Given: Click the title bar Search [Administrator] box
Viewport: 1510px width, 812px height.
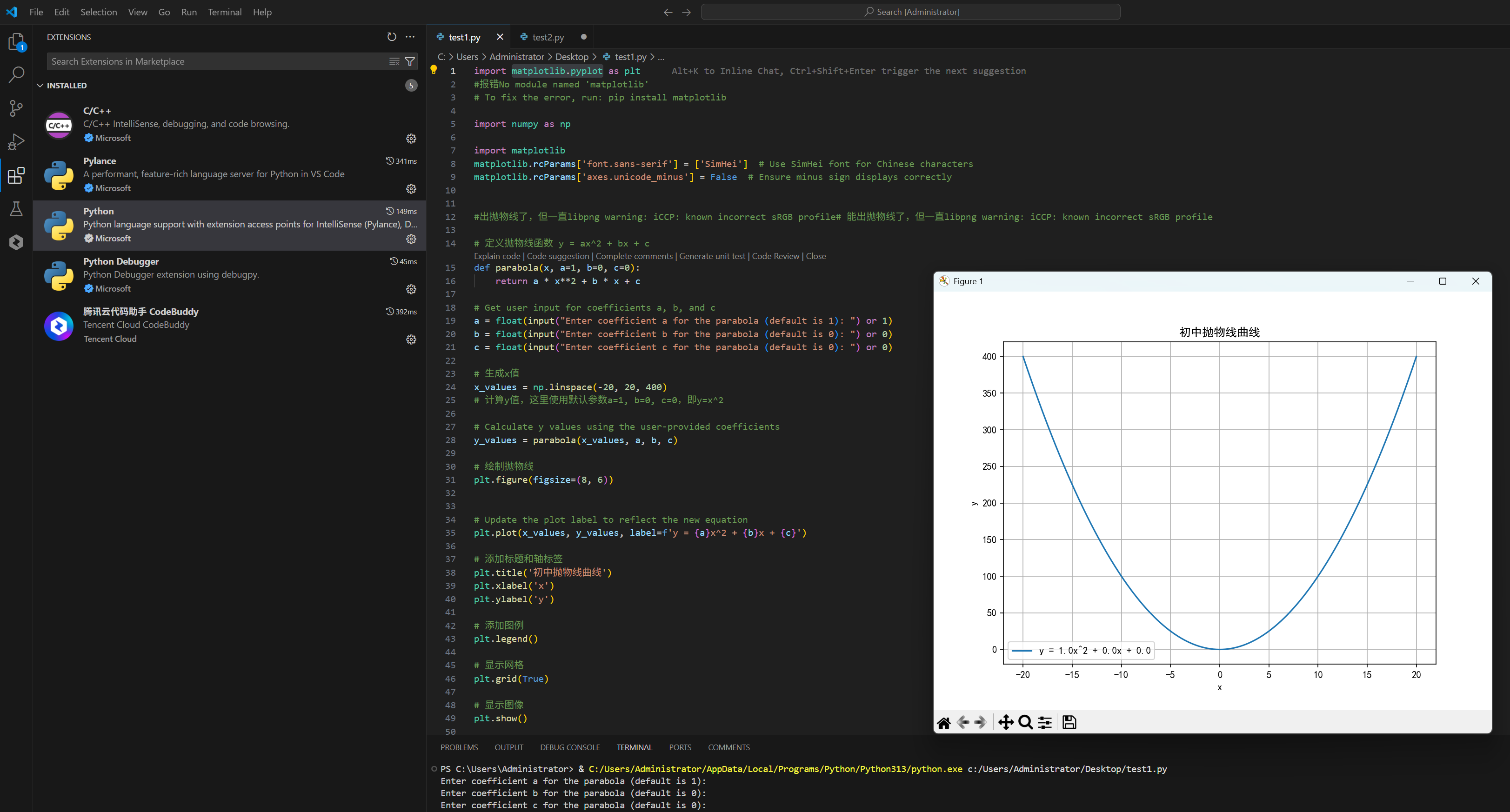Looking at the screenshot, I should pos(910,12).
